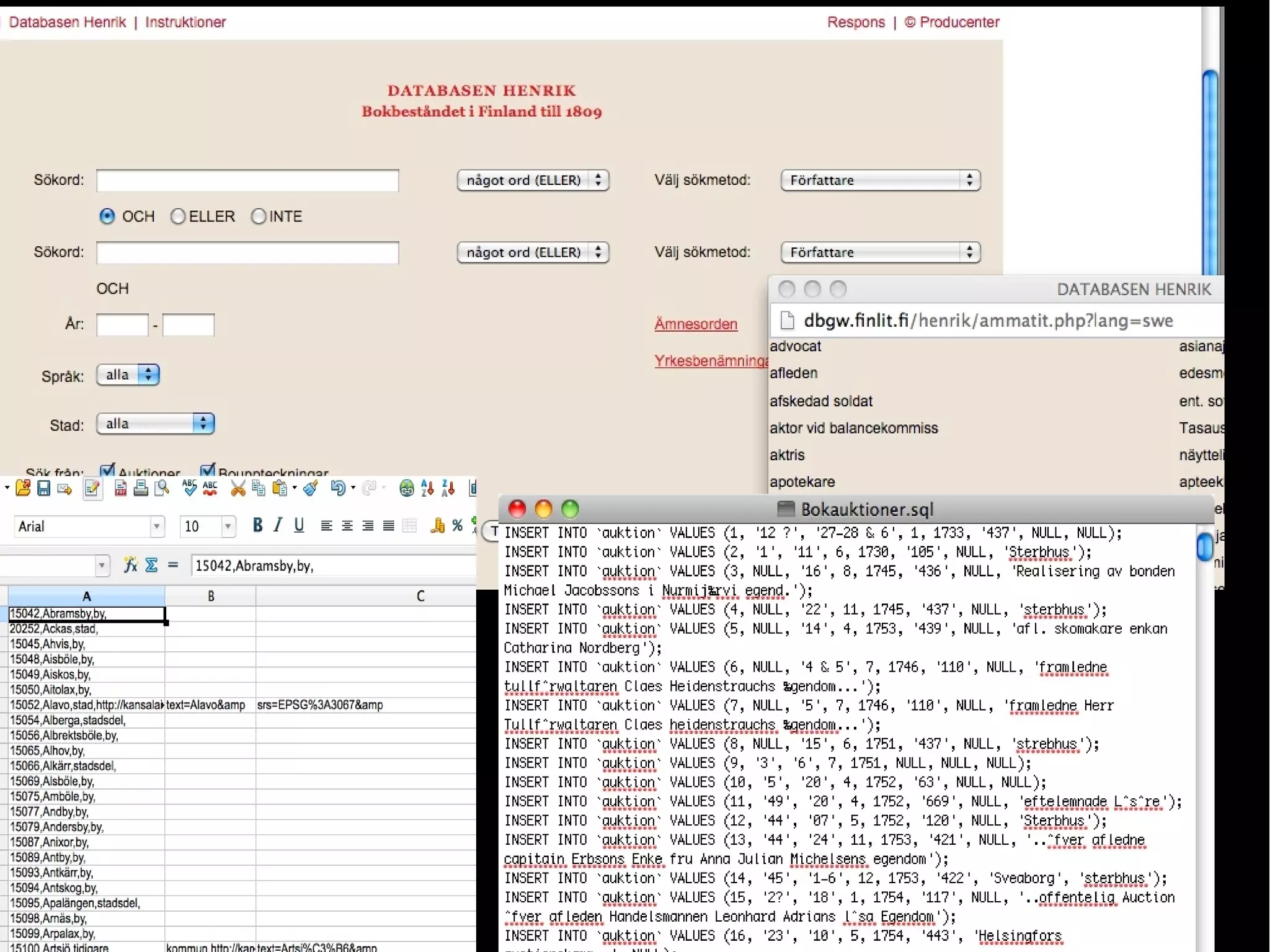The image size is (1270, 952).
Task: Select the ELLER radio button
Action: click(x=178, y=216)
